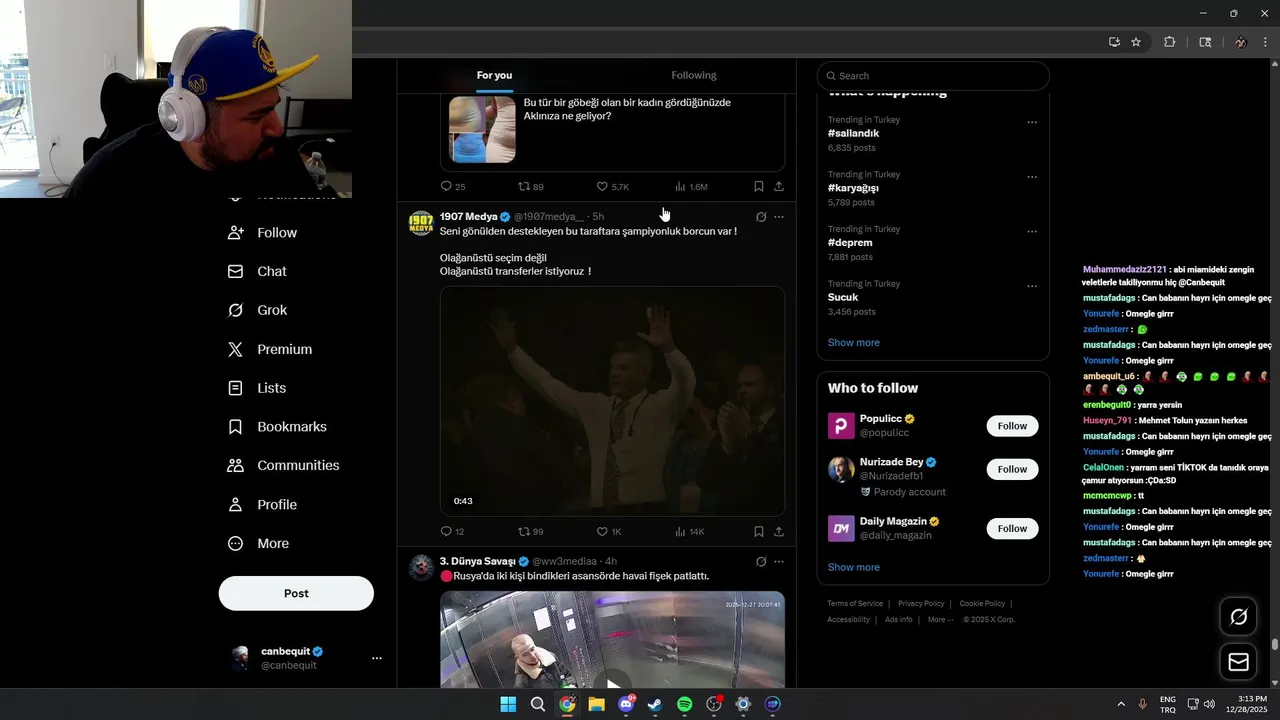The width and height of the screenshot is (1280, 720).
Task: Open the Chrome profile avatar
Action: pos(1241,42)
